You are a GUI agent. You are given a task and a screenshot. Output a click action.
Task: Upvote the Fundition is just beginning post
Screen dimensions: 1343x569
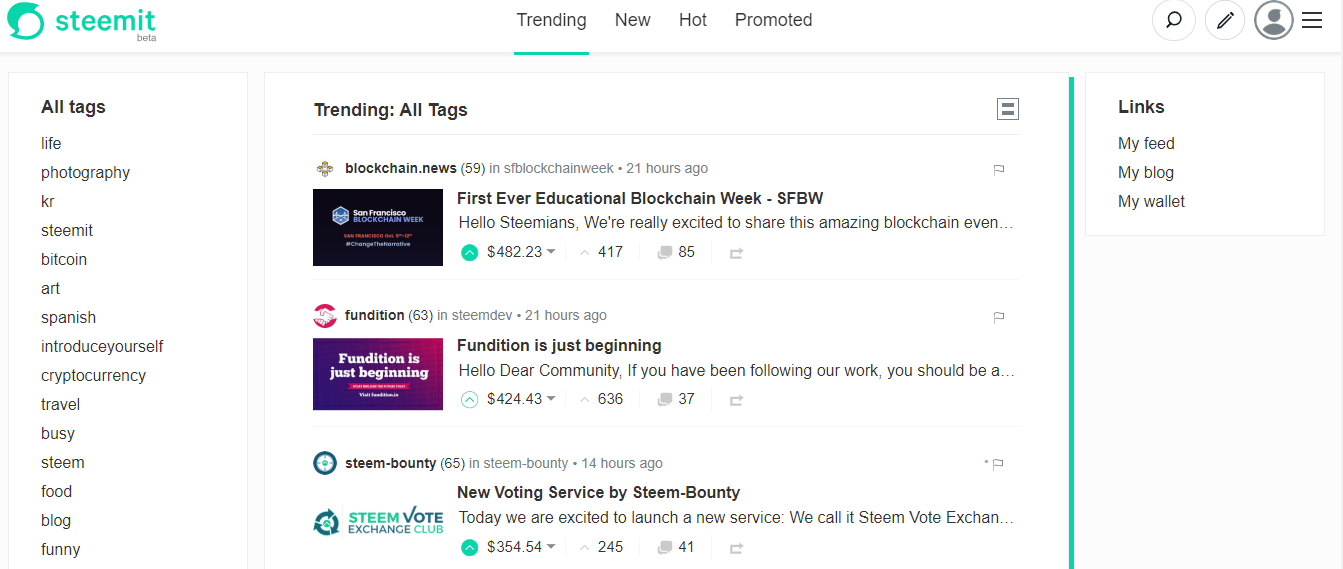tap(469, 400)
